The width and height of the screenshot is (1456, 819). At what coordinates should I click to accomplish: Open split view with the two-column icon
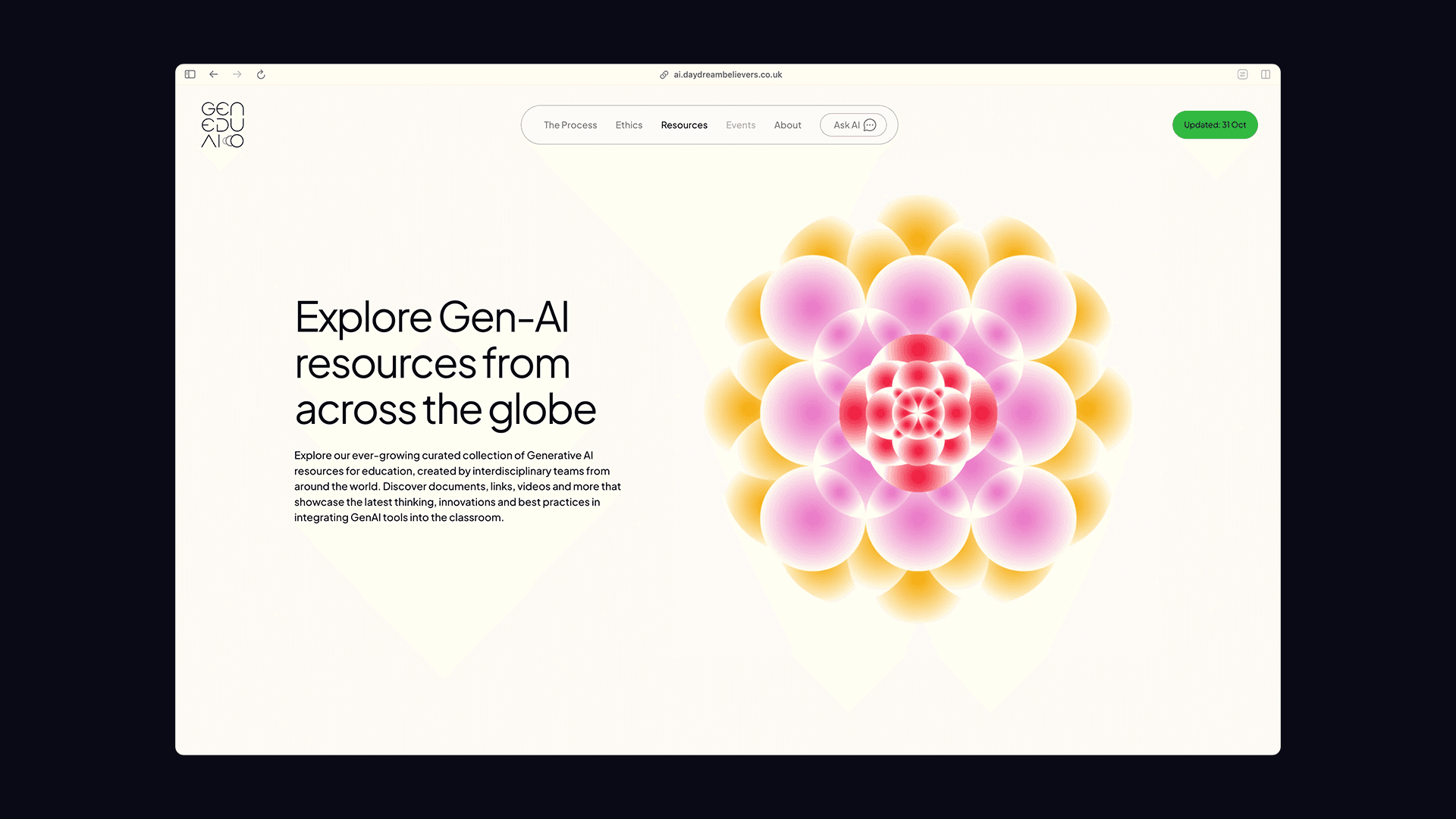1266,74
